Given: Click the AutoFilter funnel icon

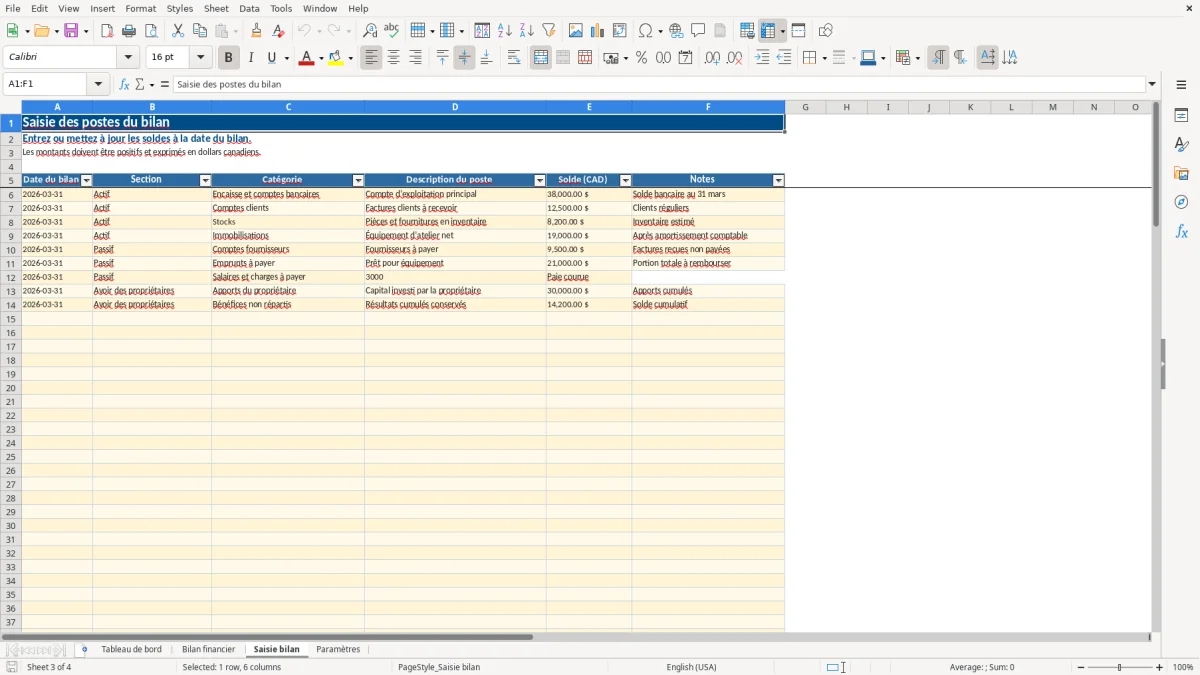Looking at the screenshot, I should tap(549, 31).
